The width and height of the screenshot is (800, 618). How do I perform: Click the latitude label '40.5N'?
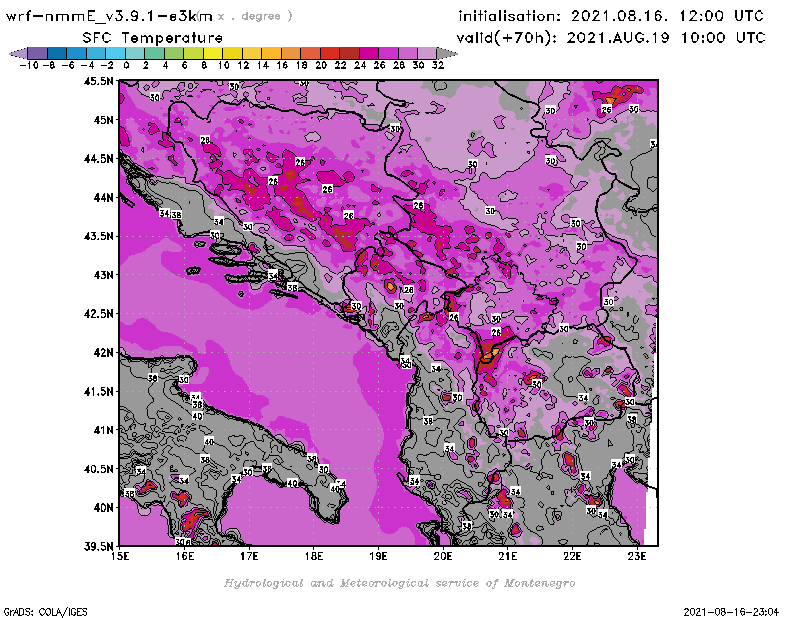pos(98,468)
